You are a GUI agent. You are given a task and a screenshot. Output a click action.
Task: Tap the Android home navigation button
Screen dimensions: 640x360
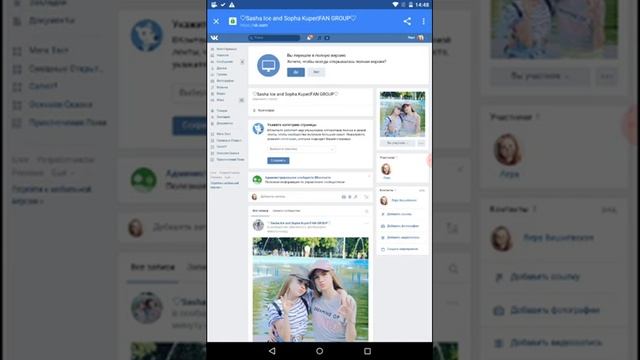point(320,351)
